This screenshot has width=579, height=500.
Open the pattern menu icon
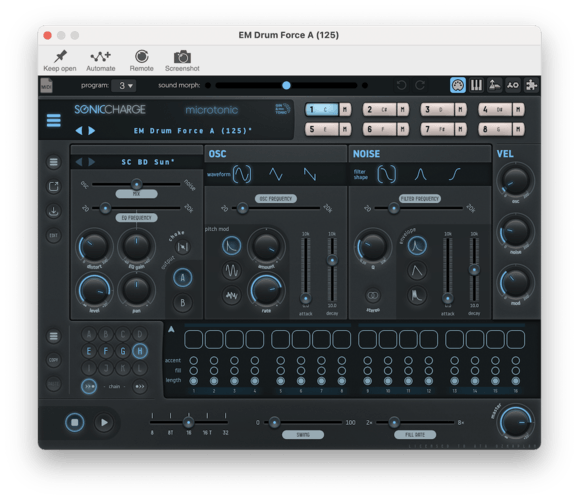coord(54,336)
